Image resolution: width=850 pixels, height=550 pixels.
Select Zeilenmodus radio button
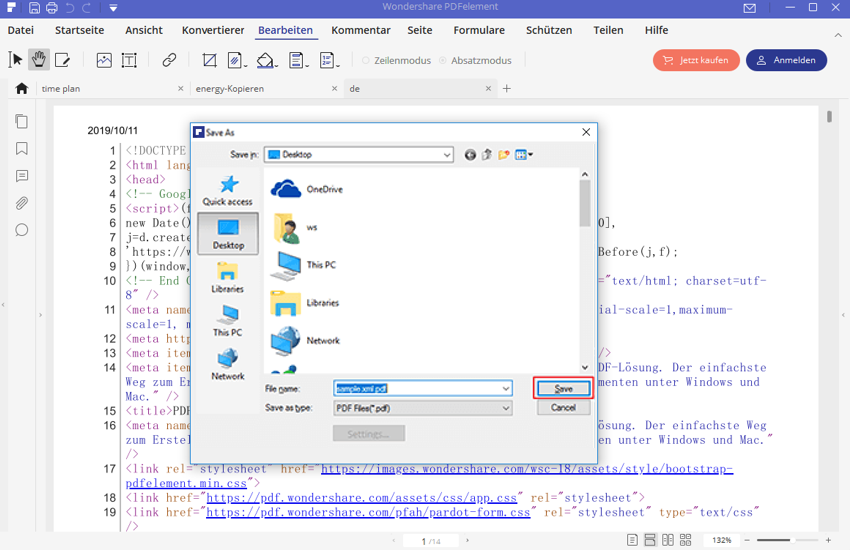(366, 60)
